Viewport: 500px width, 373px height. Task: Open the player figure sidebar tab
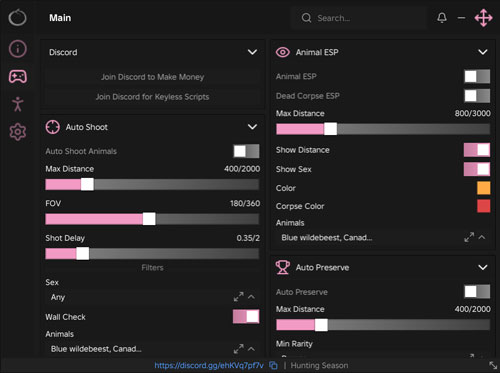tap(18, 104)
